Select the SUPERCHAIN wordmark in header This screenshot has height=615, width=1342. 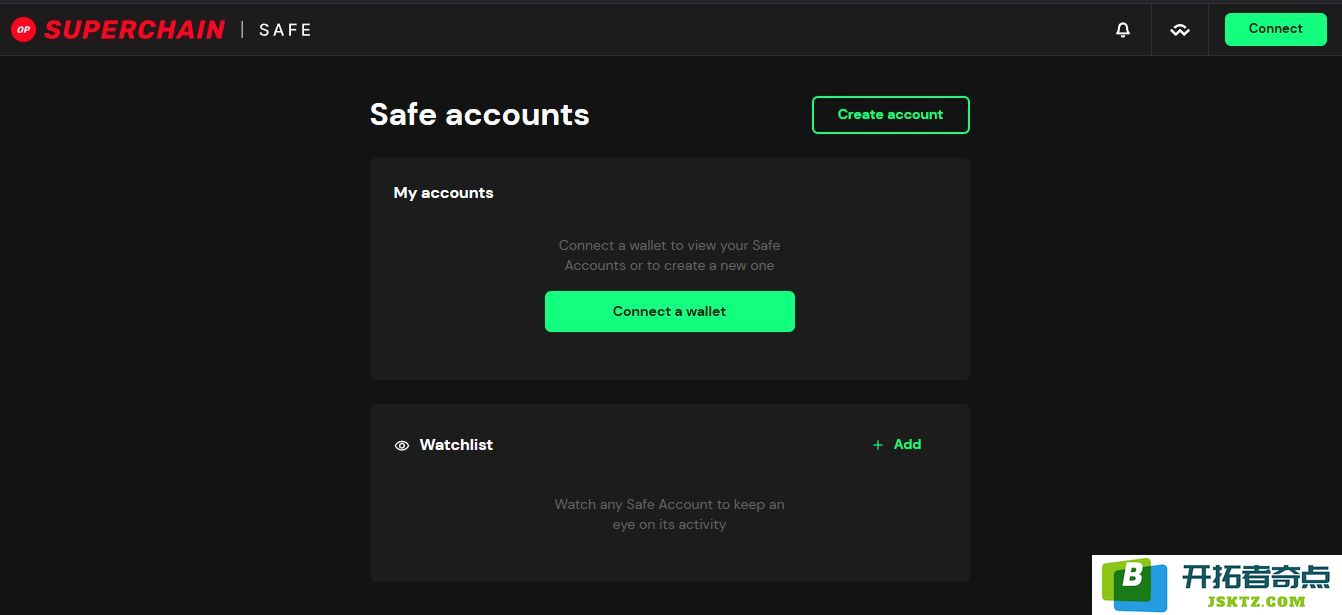click(134, 30)
